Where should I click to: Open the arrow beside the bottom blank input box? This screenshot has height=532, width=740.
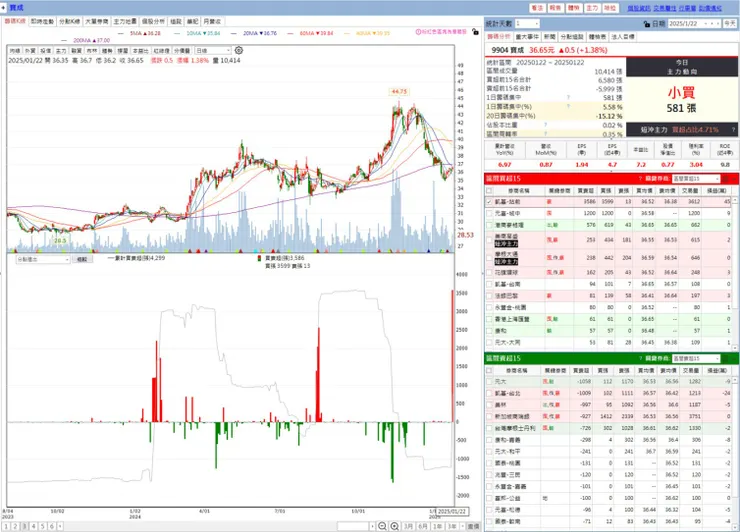point(372,526)
